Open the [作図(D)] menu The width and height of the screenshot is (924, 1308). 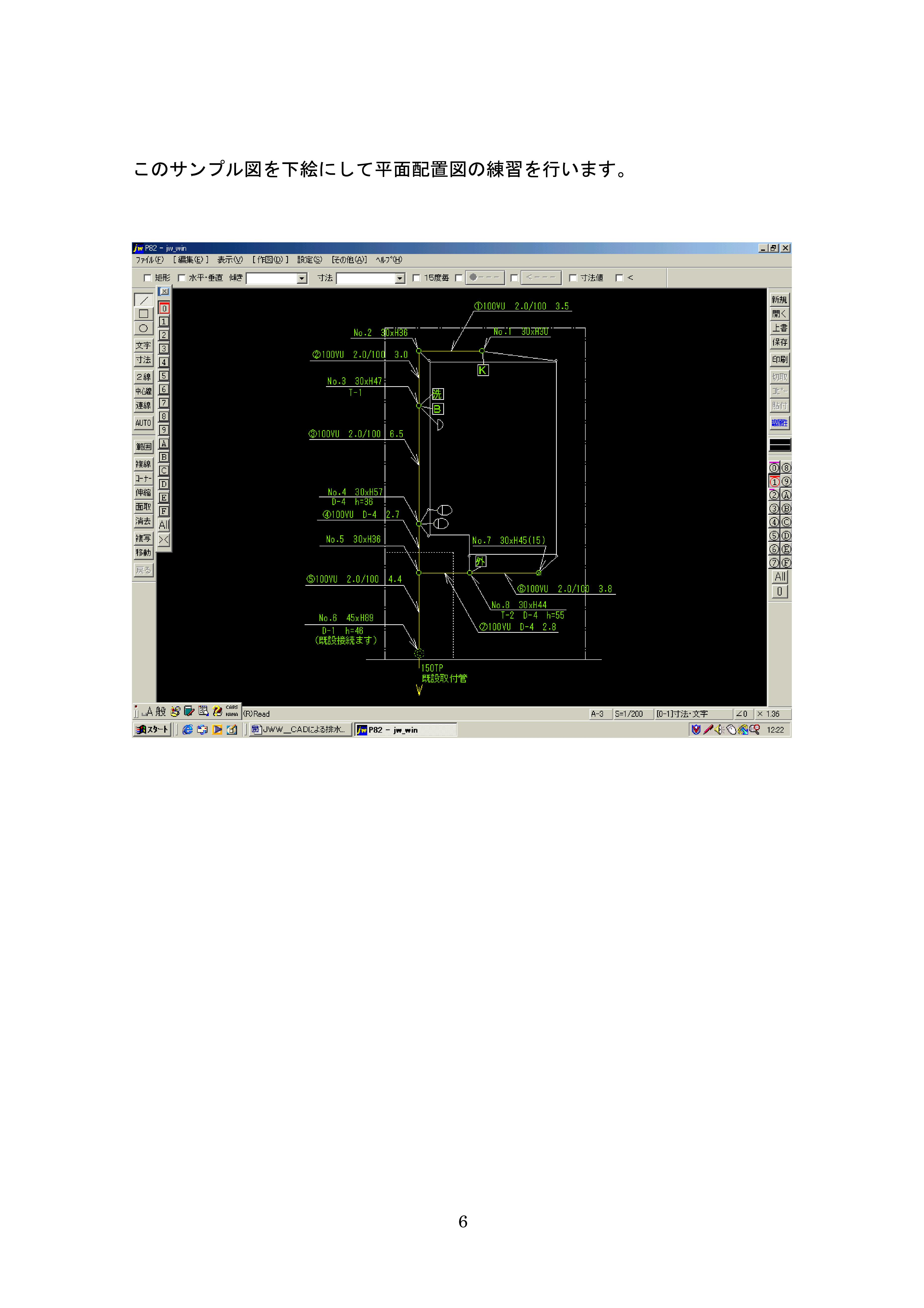pyautogui.click(x=271, y=260)
